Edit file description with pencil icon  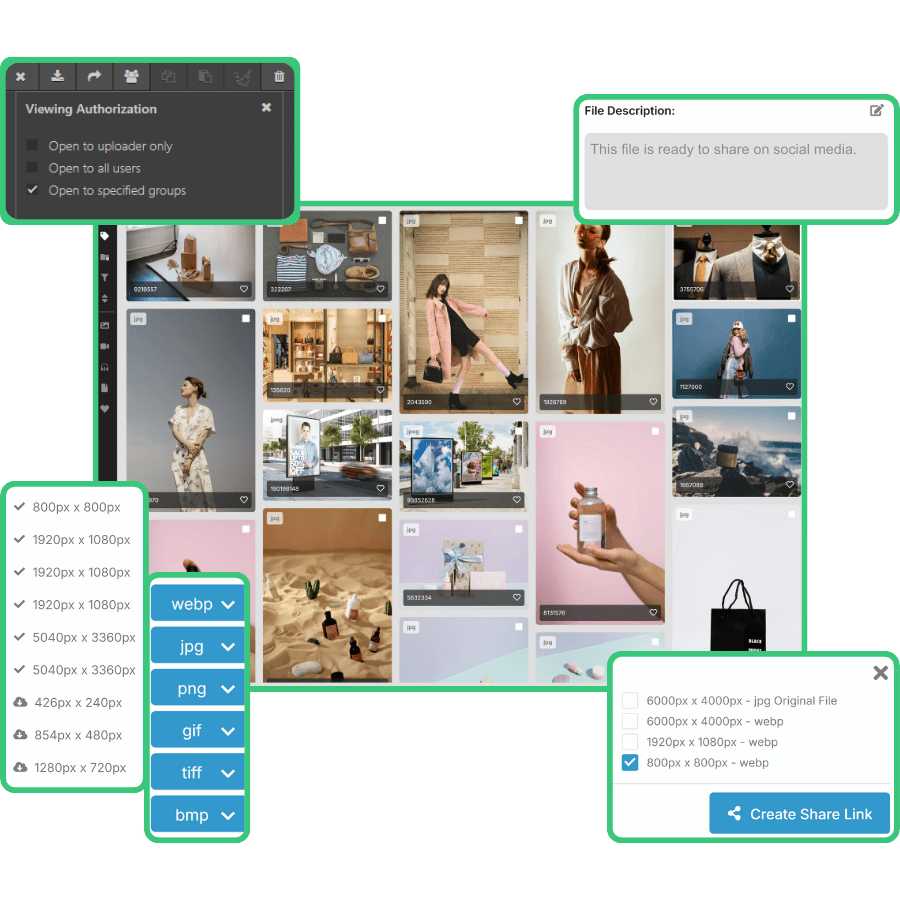pyautogui.click(x=877, y=111)
